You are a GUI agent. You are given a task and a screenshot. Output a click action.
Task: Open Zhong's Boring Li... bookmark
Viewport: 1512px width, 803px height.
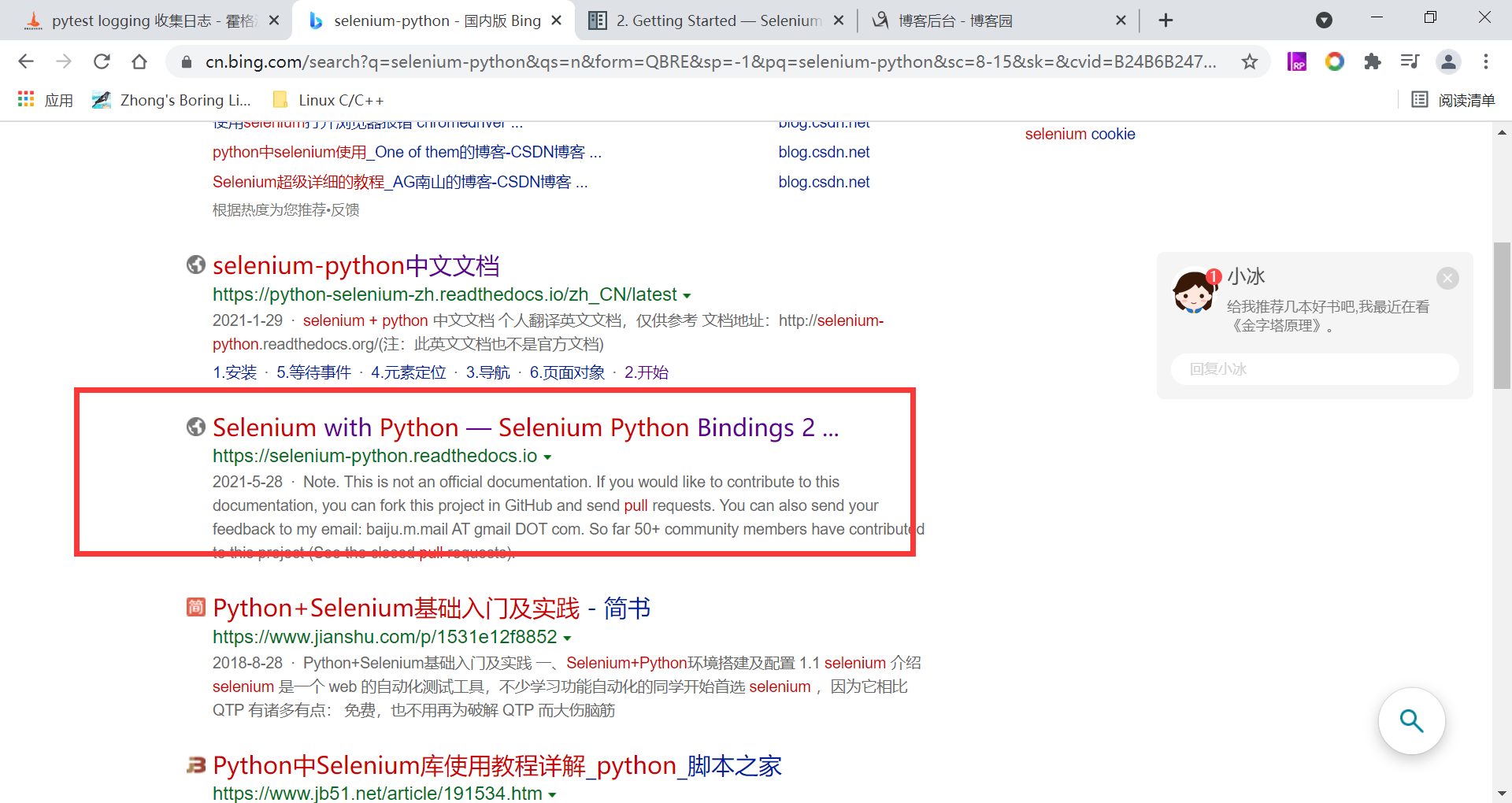[171, 100]
